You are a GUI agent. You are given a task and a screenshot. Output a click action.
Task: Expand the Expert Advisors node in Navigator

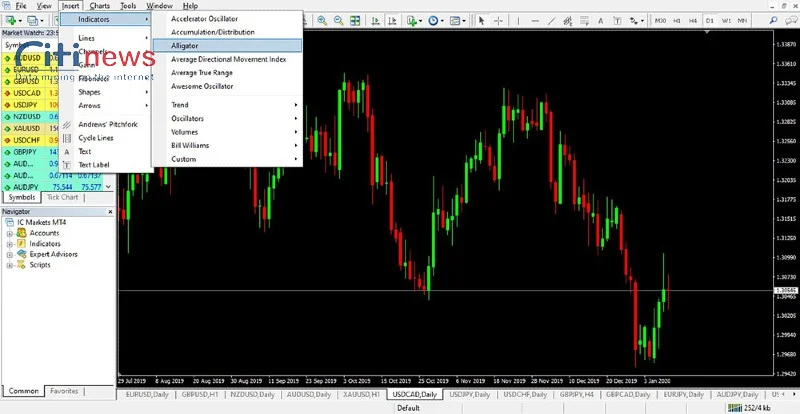coord(9,255)
